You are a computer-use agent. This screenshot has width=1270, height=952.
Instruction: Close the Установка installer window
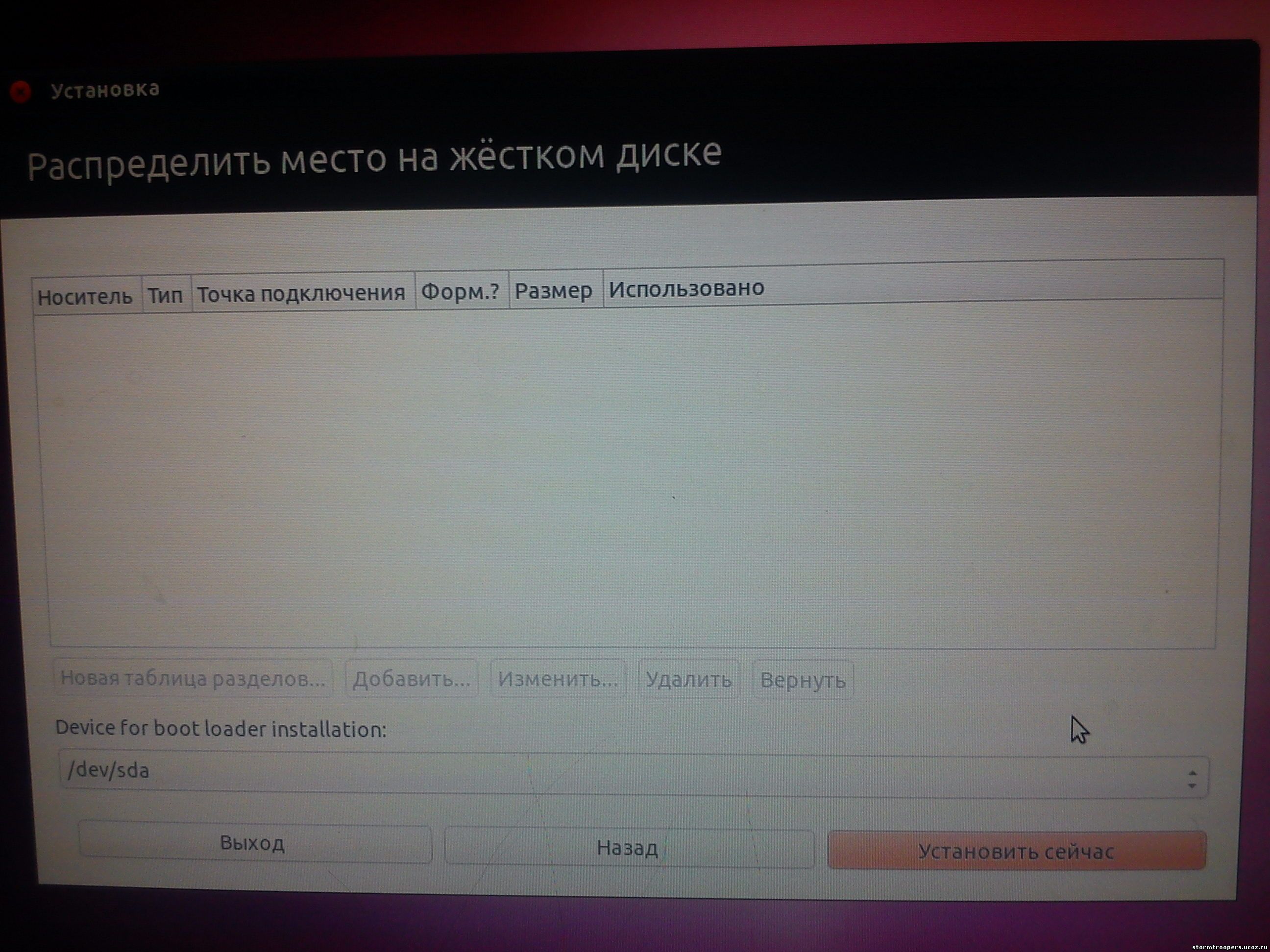coord(20,91)
